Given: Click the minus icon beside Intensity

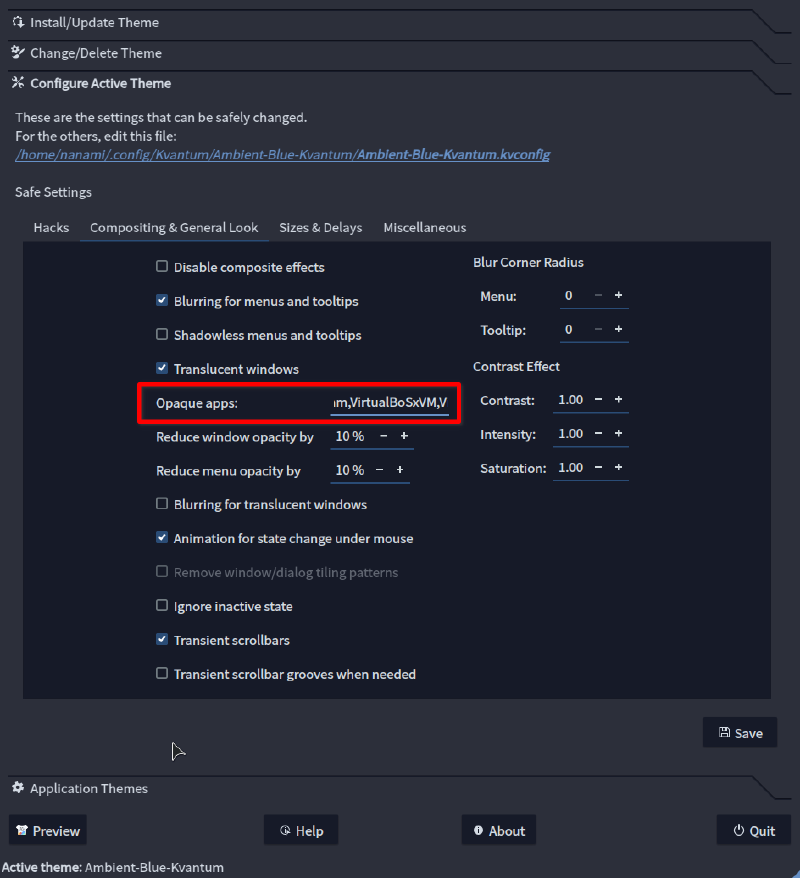Looking at the screenshot, I should tap(598, 434).
